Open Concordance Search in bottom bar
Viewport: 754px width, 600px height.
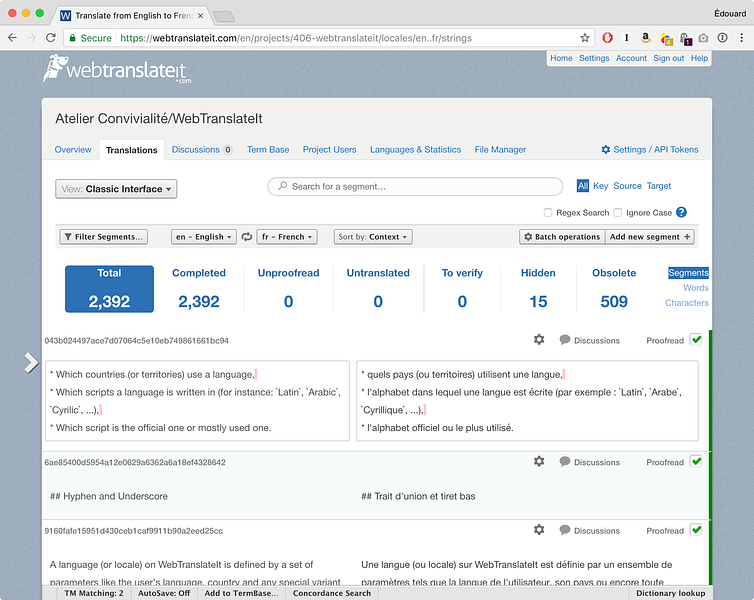click(332, 593)
